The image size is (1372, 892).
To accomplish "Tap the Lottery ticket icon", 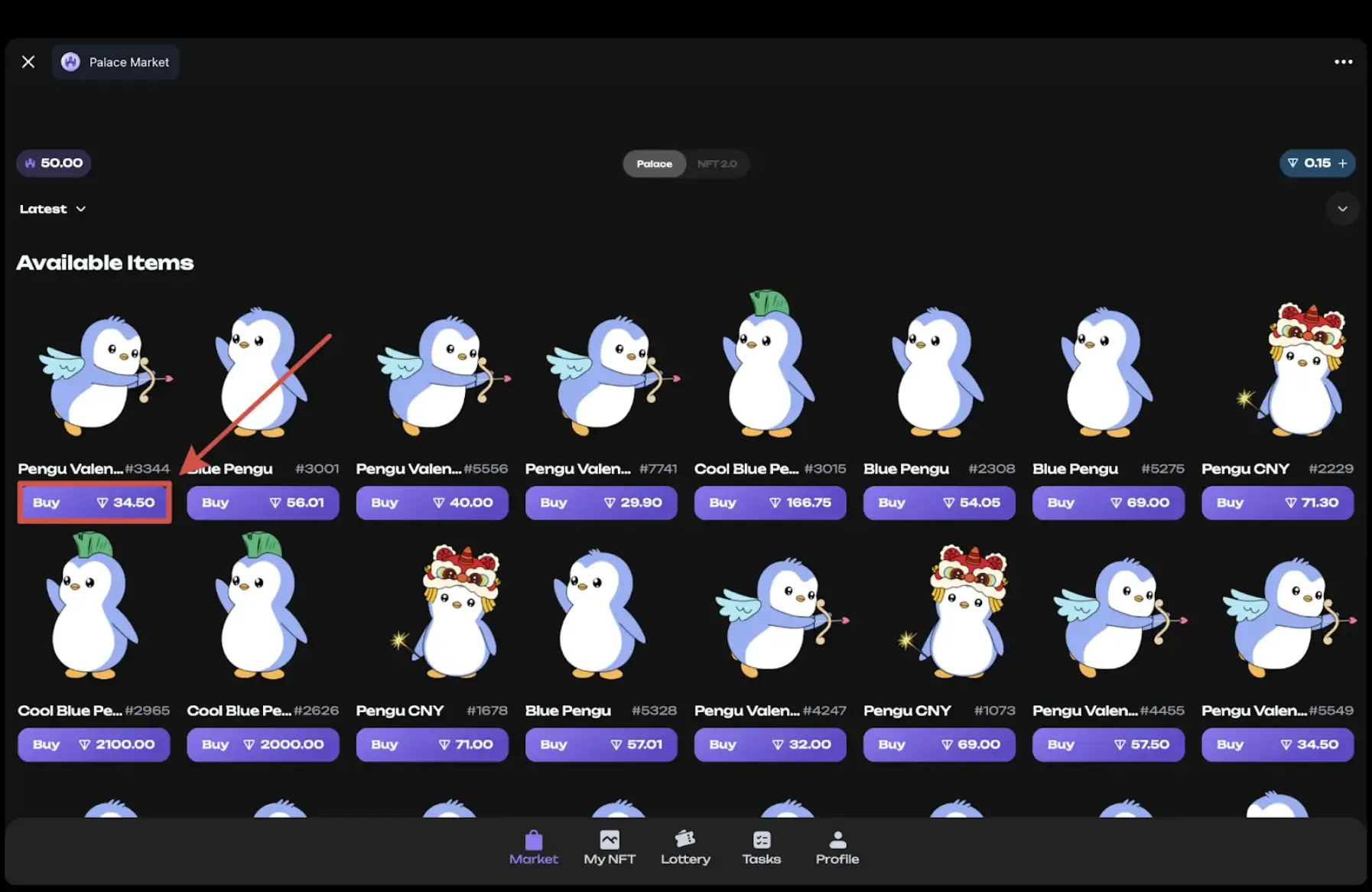I will tap(684, 838).
